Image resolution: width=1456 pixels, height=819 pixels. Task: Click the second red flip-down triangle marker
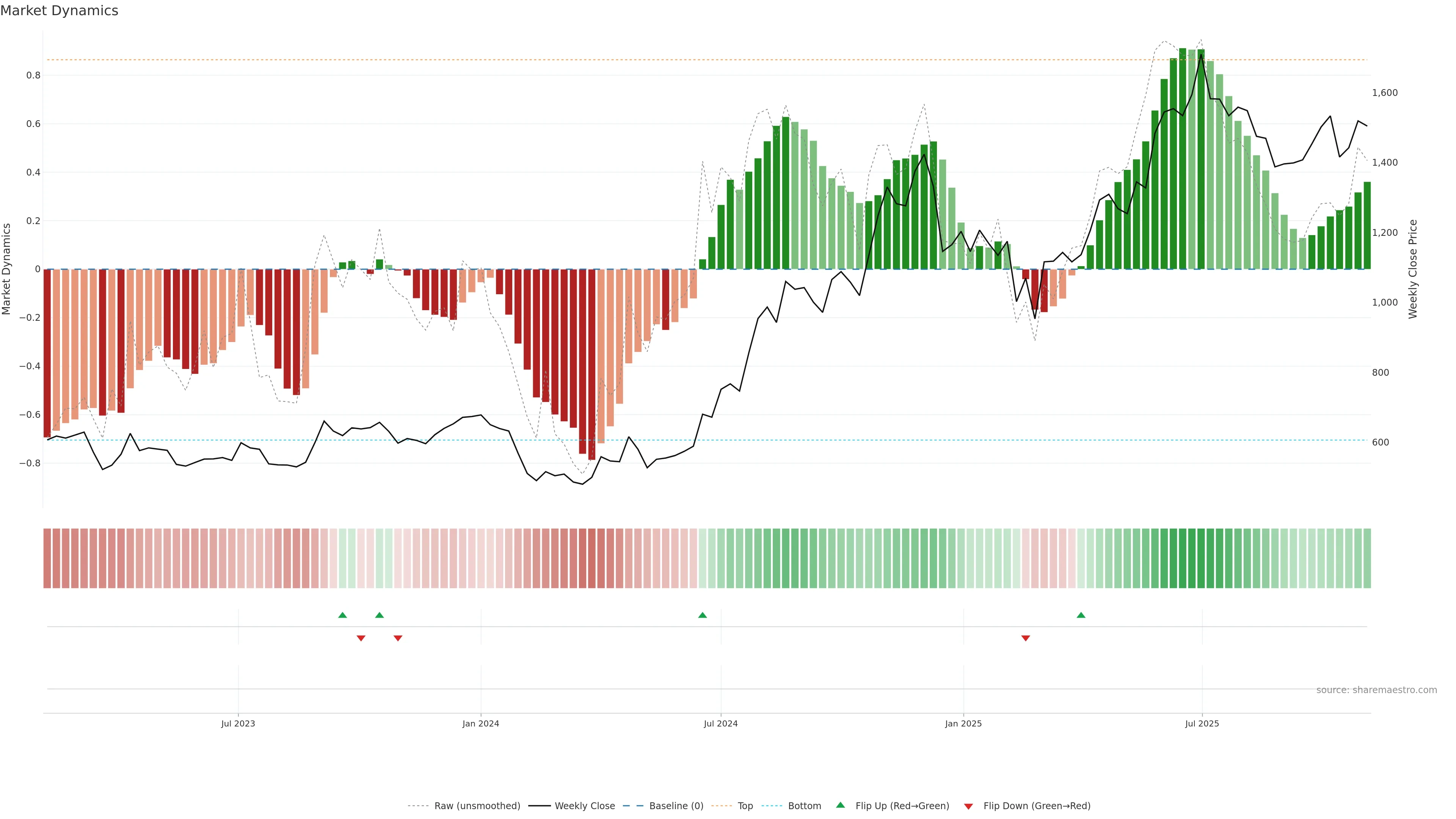pos(398,638)
